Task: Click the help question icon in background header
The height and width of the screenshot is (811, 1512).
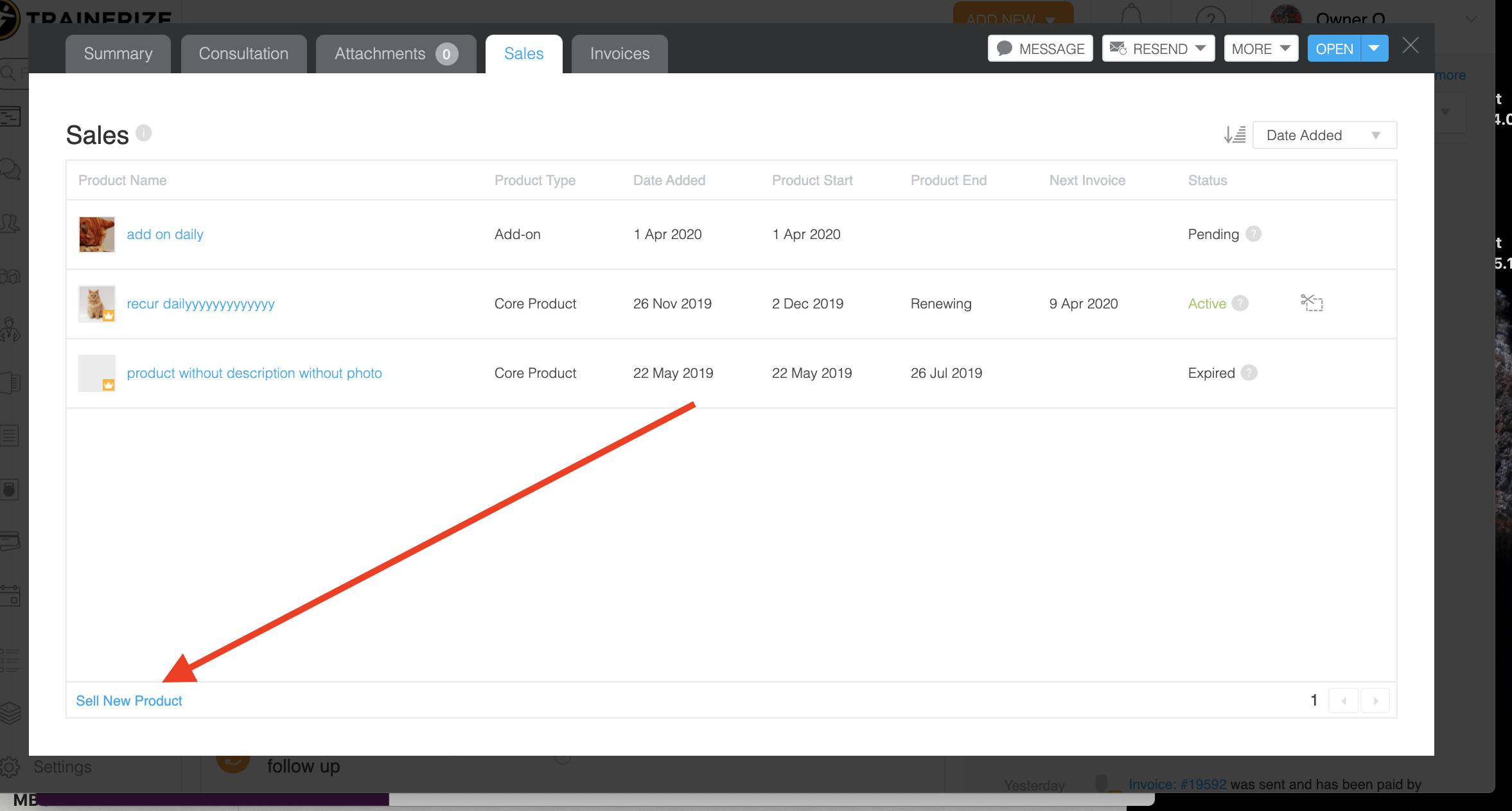Action: tap(1211, 15)
